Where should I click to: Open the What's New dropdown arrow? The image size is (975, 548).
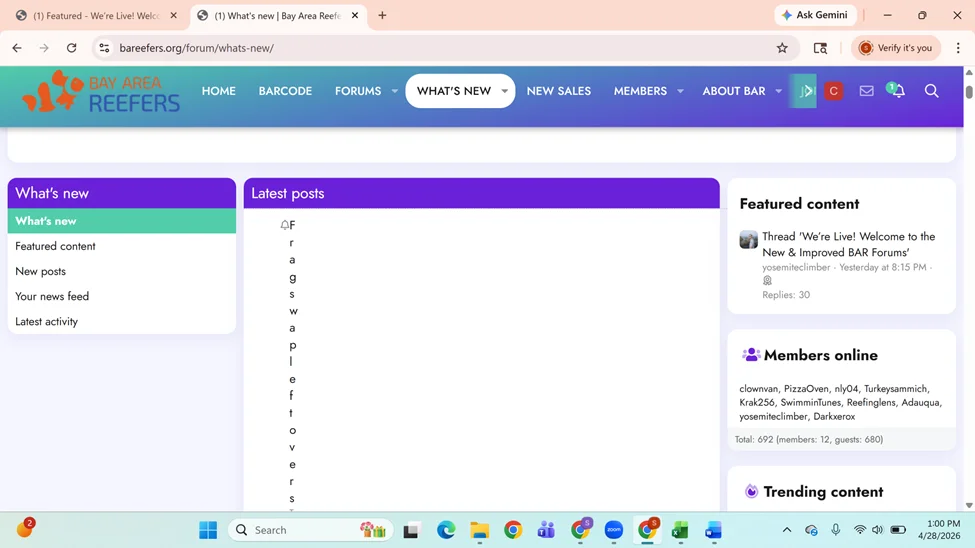[x=504, y=91]
